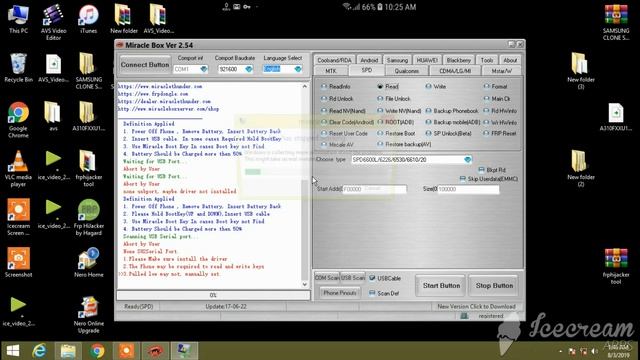This screenshot has width=640, height=360.
Task: Open Screenshot shortcut on desktop
Action: click(18, 262)
